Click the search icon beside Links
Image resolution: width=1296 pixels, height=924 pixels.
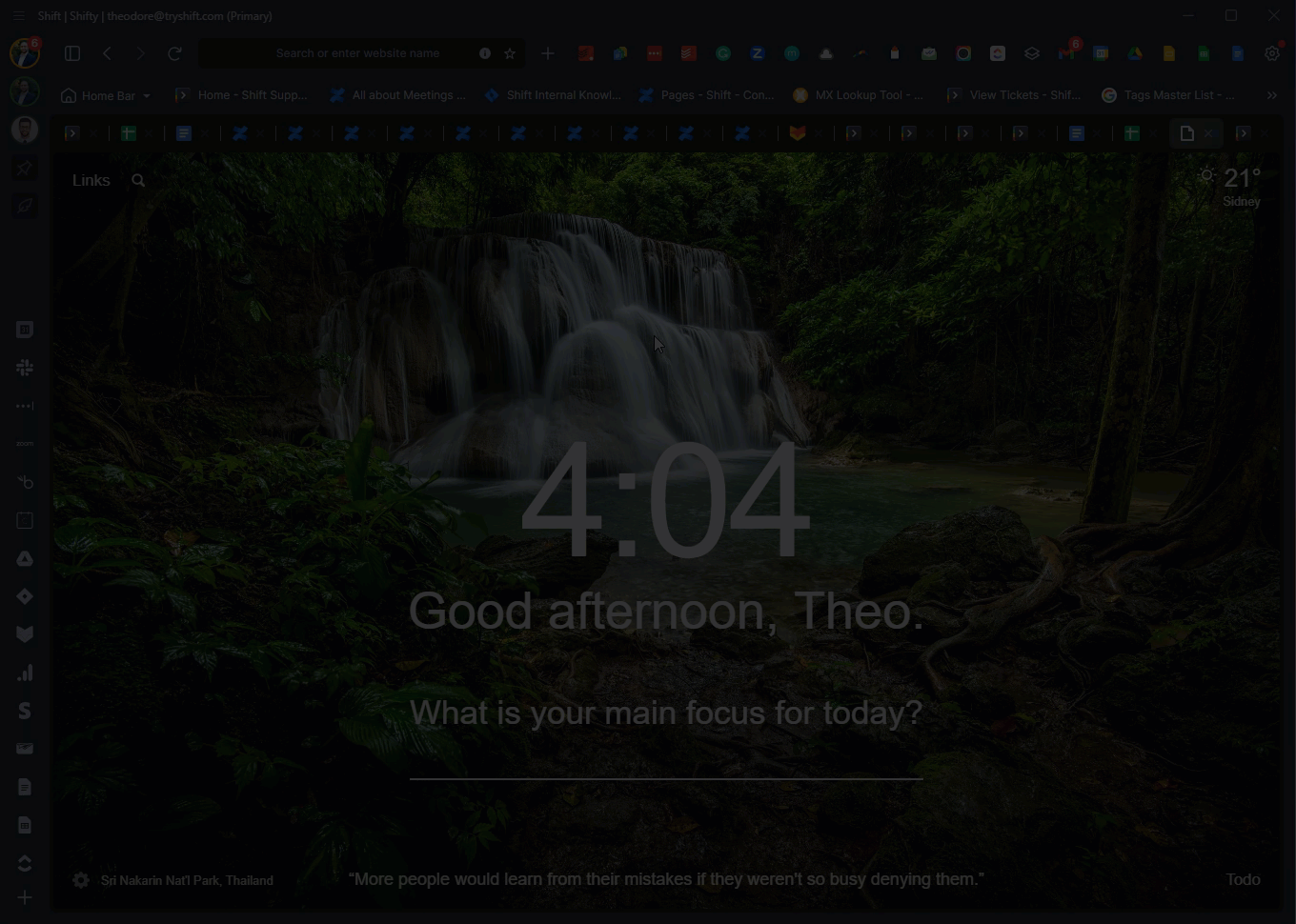point(138,181)
